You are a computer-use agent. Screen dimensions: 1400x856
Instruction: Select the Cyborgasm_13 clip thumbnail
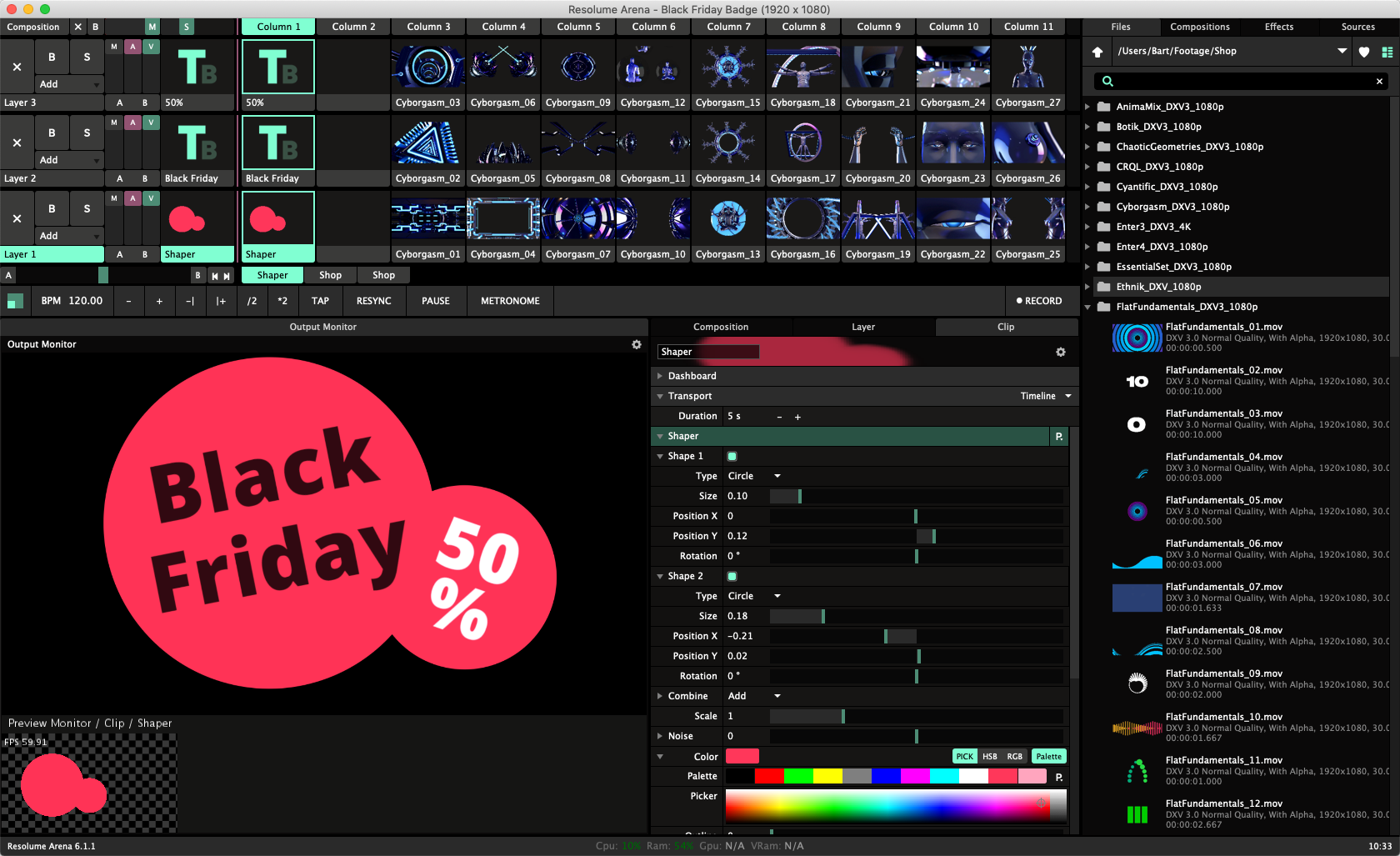coord(727,219)
